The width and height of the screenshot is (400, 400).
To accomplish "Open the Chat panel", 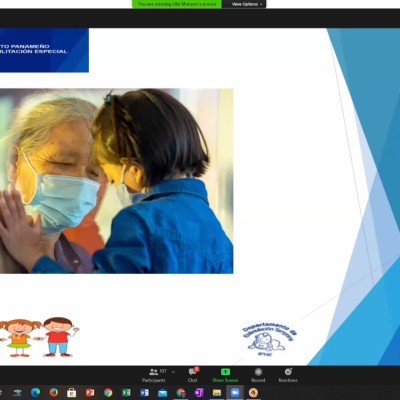I will pyautogui.click(x=193, y=375).
